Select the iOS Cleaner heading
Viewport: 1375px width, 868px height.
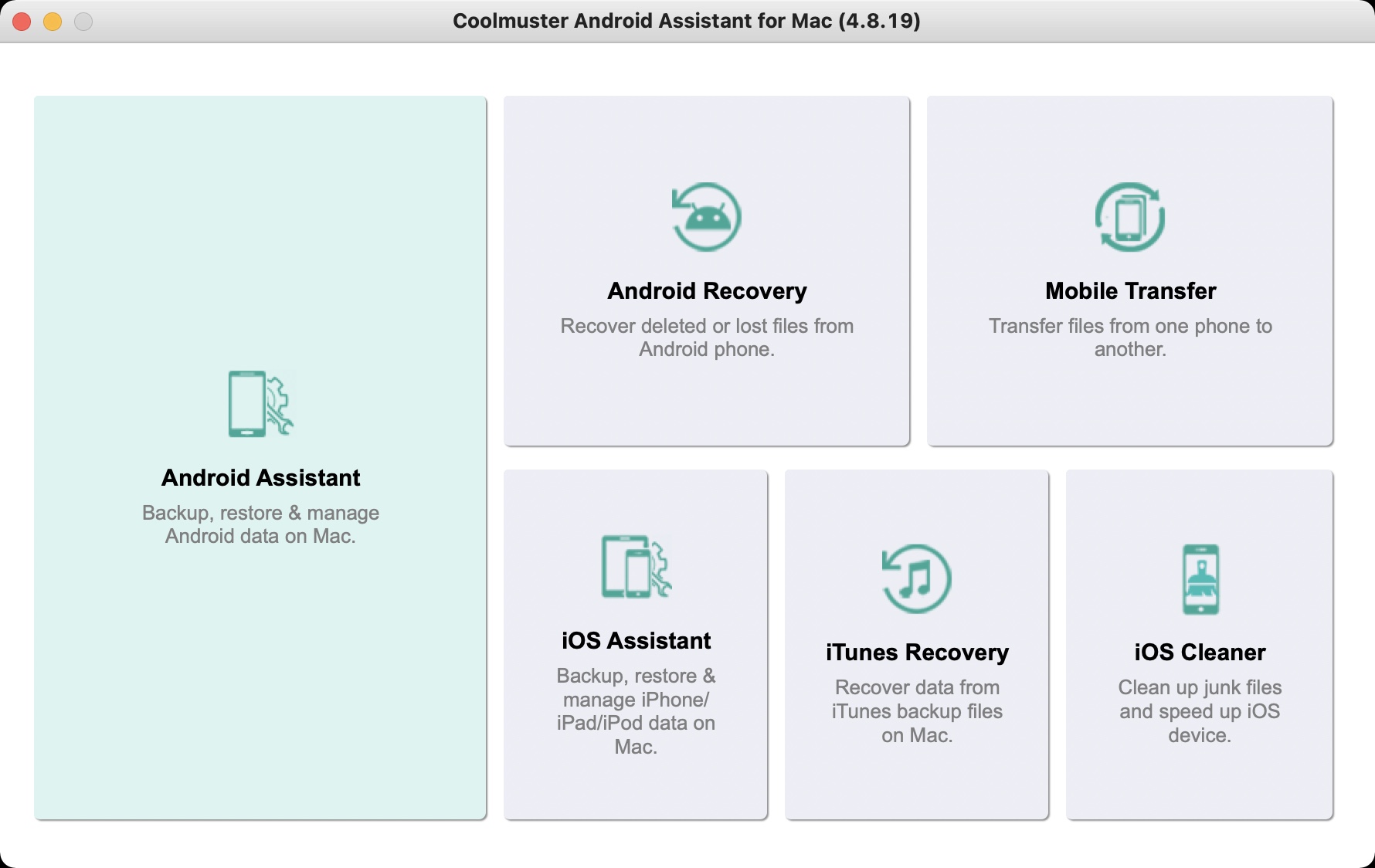click(1200, 653)
